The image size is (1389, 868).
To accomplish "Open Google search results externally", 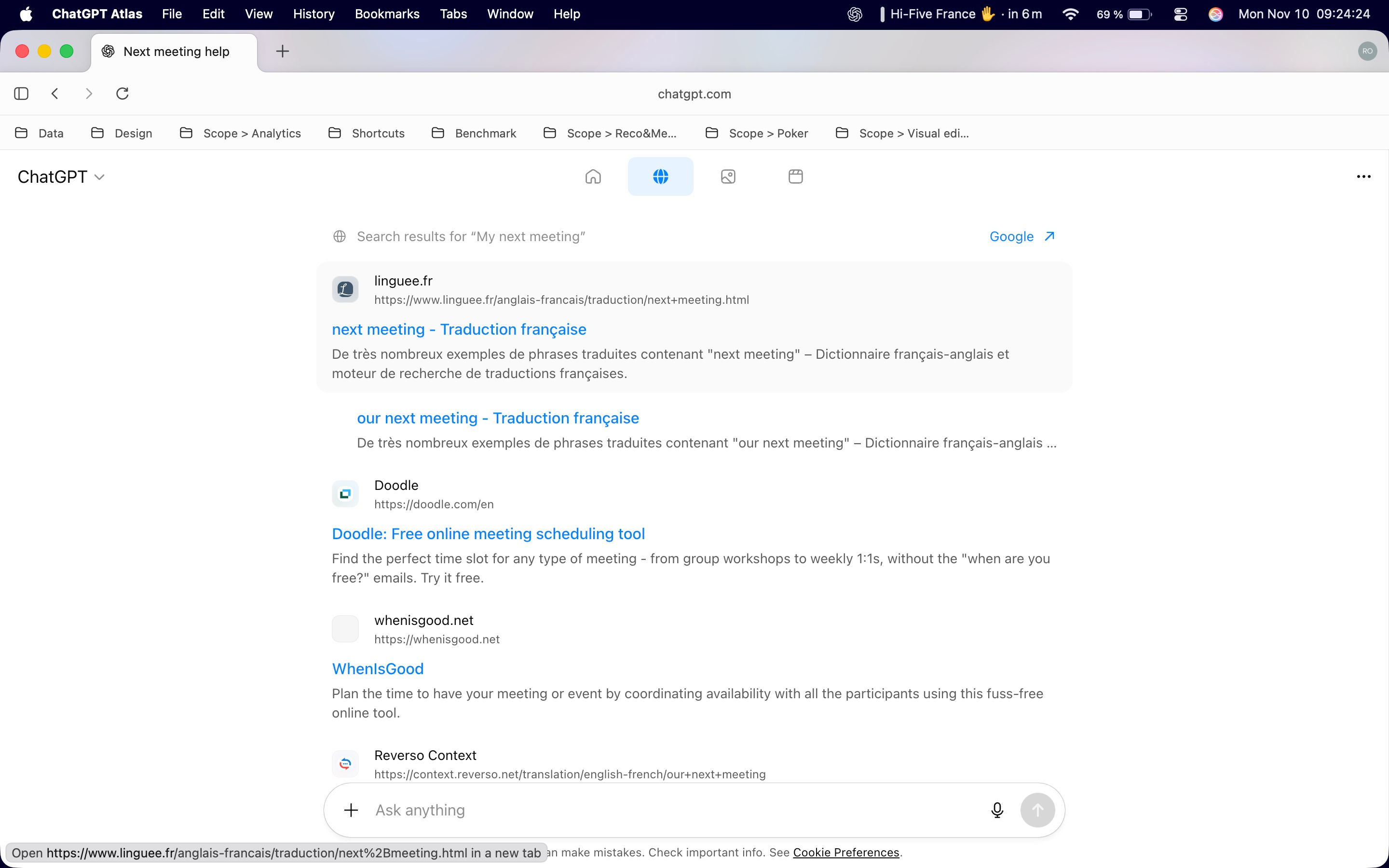I will click(1021, 236).
